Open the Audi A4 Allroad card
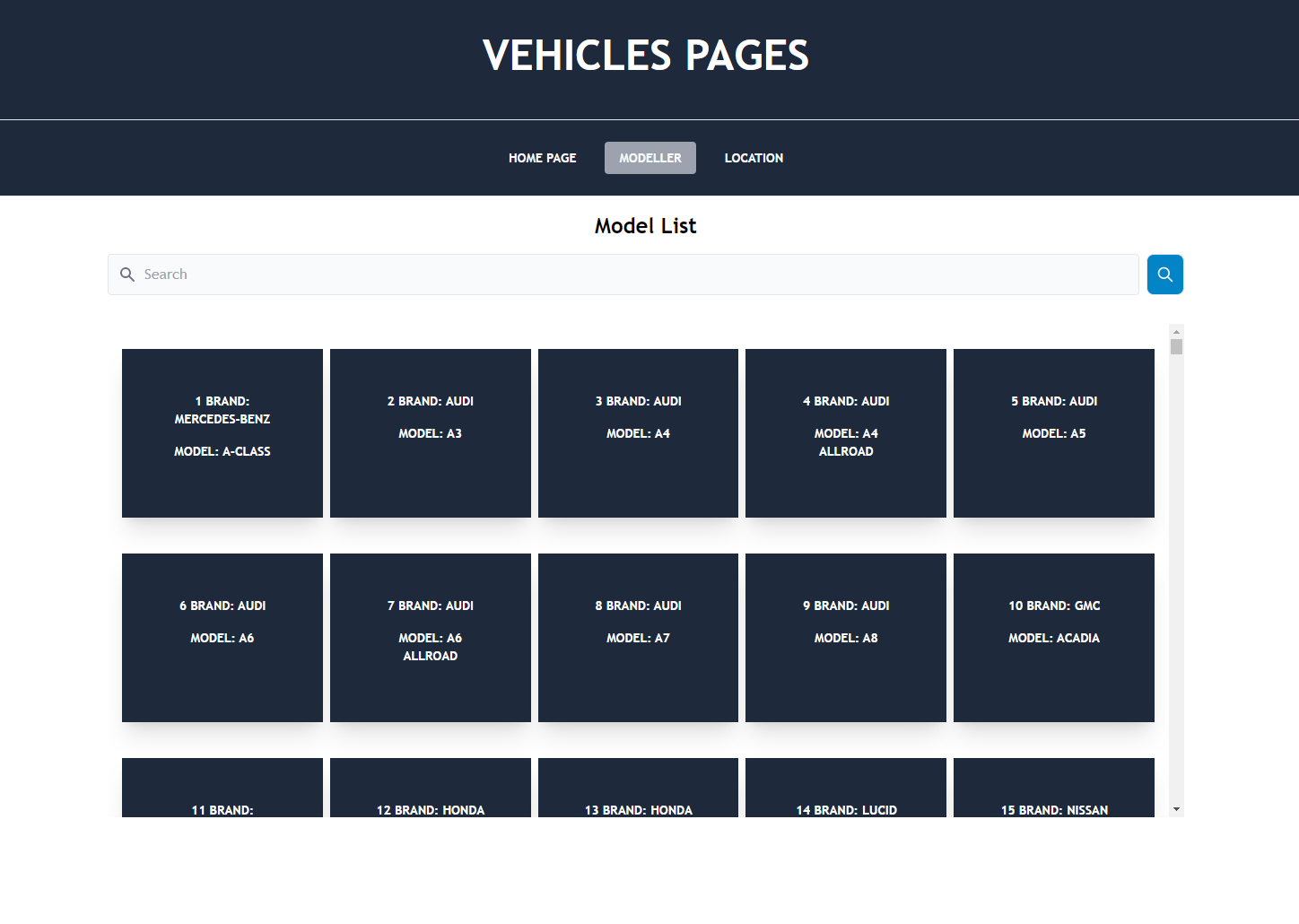The height and width of the screenshot is (924, 1299). pos(845,433)
